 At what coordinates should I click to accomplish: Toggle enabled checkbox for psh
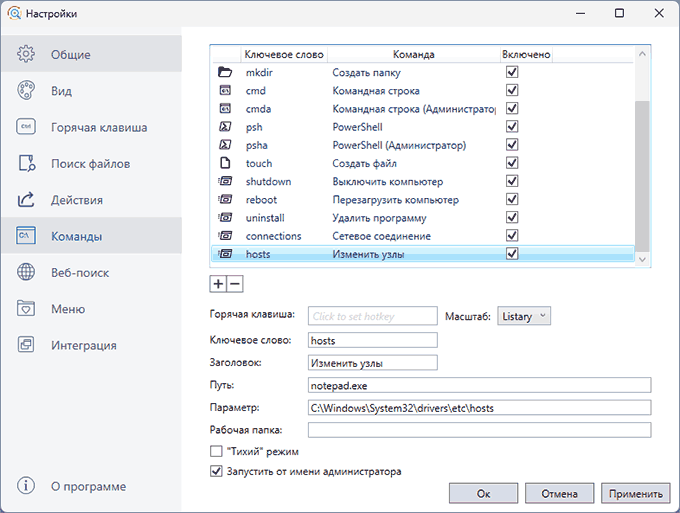pos(512,126)
